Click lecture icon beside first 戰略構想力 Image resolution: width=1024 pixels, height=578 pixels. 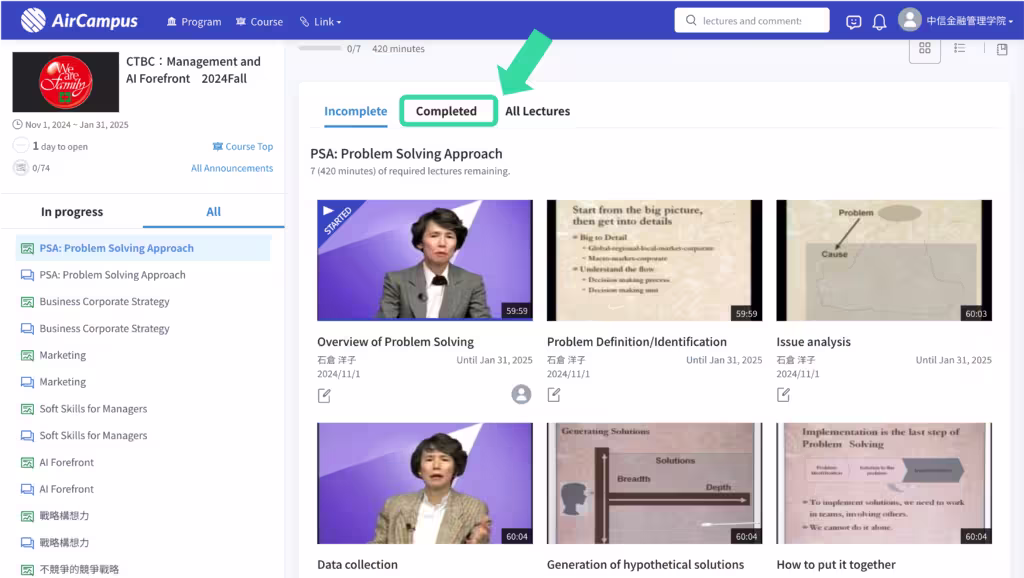(27, 516)
